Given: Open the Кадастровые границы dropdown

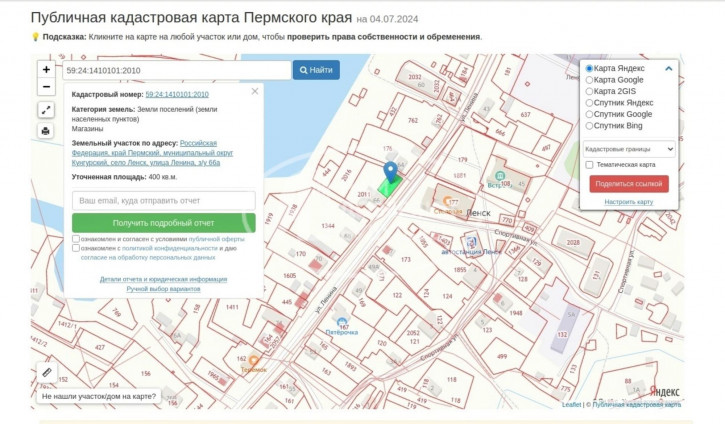Looking at the screenshot, I should (x=628, y=148).
